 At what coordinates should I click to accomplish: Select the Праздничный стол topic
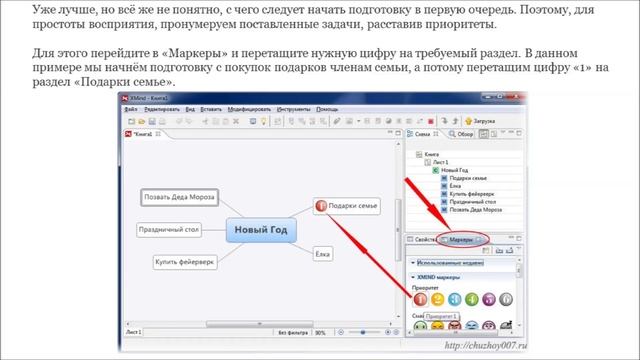(x=169, y=230)
